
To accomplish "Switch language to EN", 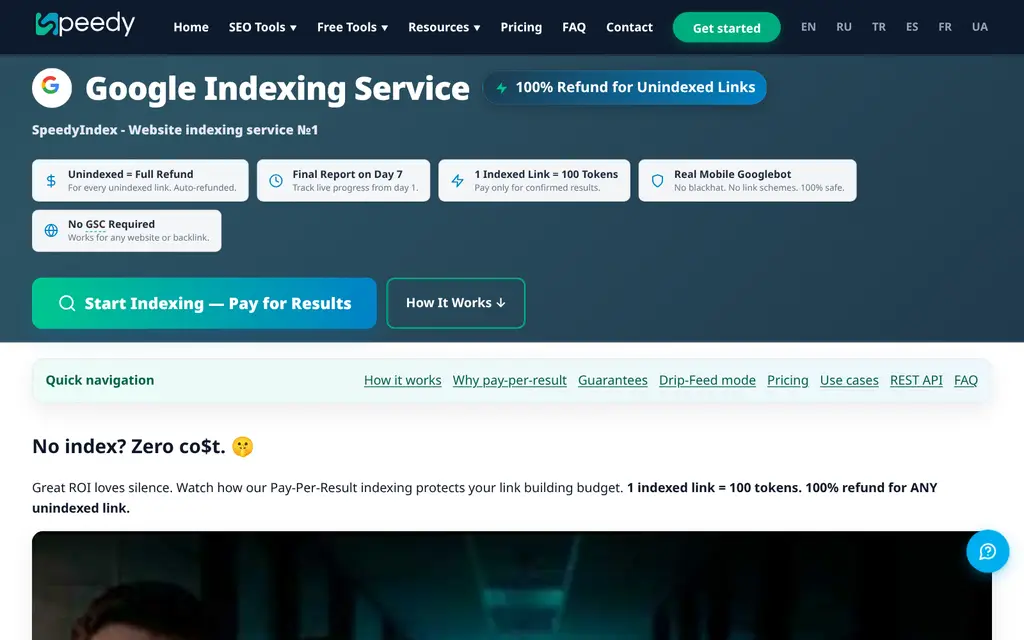I will point(808,27).
